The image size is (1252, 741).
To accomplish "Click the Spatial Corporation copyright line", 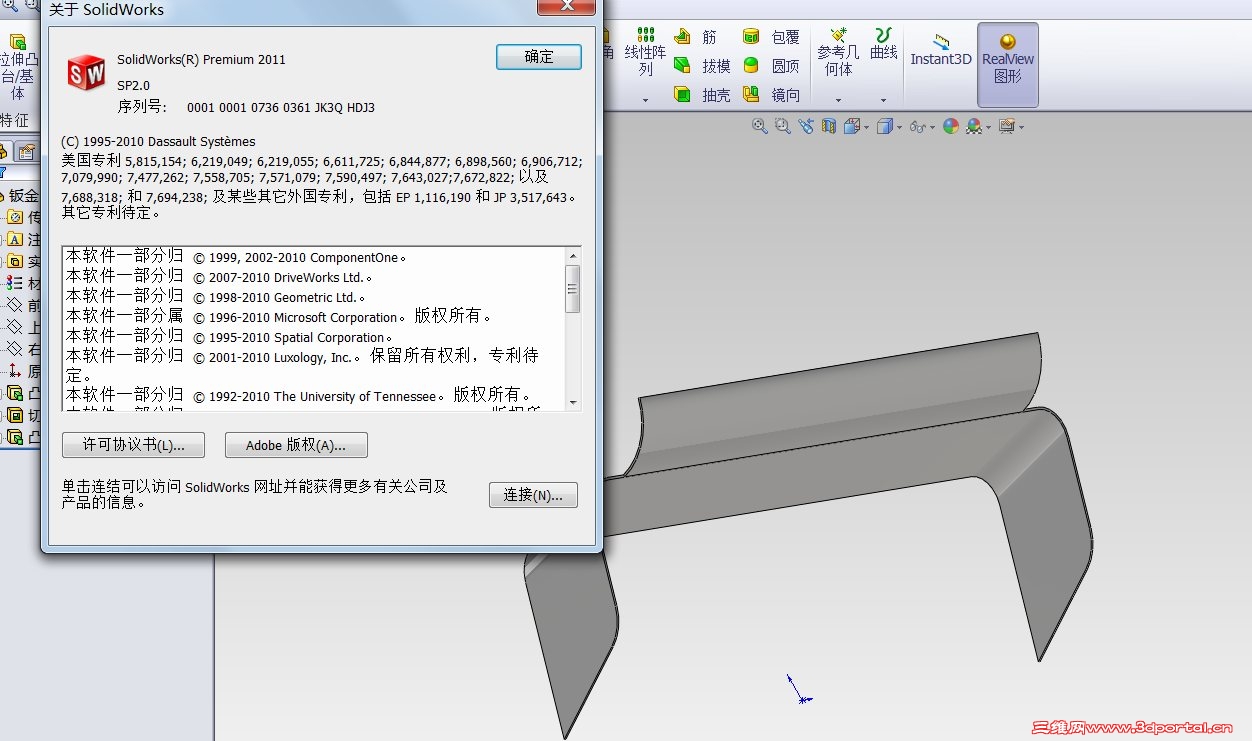I will [229, 337].
